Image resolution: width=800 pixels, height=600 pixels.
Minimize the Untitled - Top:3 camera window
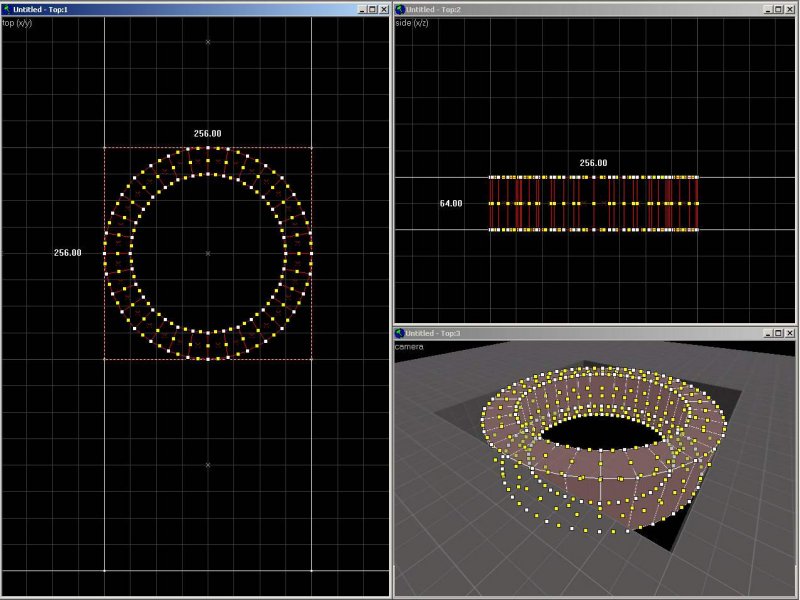coord(767,332)
